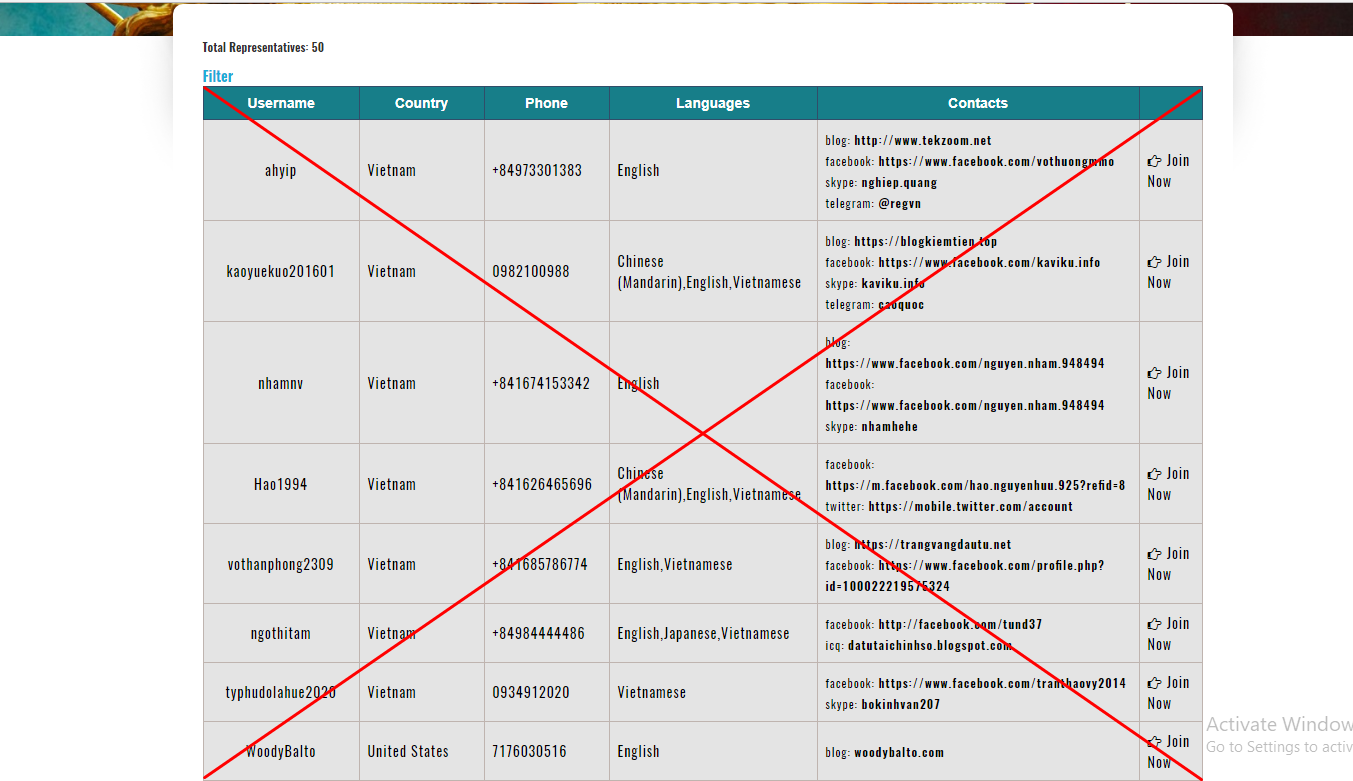Select username Hao1994
The width and height of the screenshot is (1353, 781).
(x=281, y=485)
